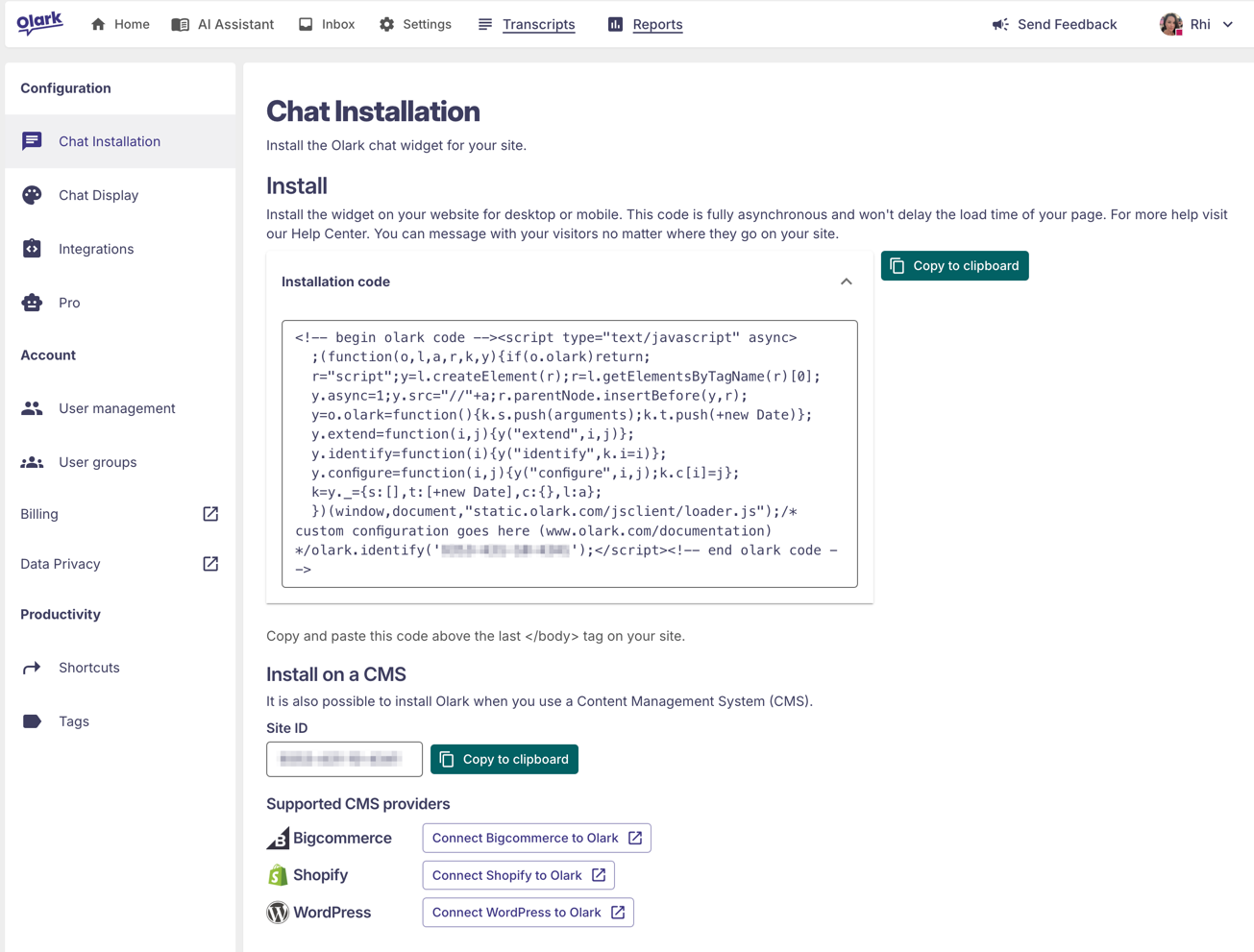Open the Data Privacy link
The width and height of the screenshot is (1254, 952).
(120, 564)
